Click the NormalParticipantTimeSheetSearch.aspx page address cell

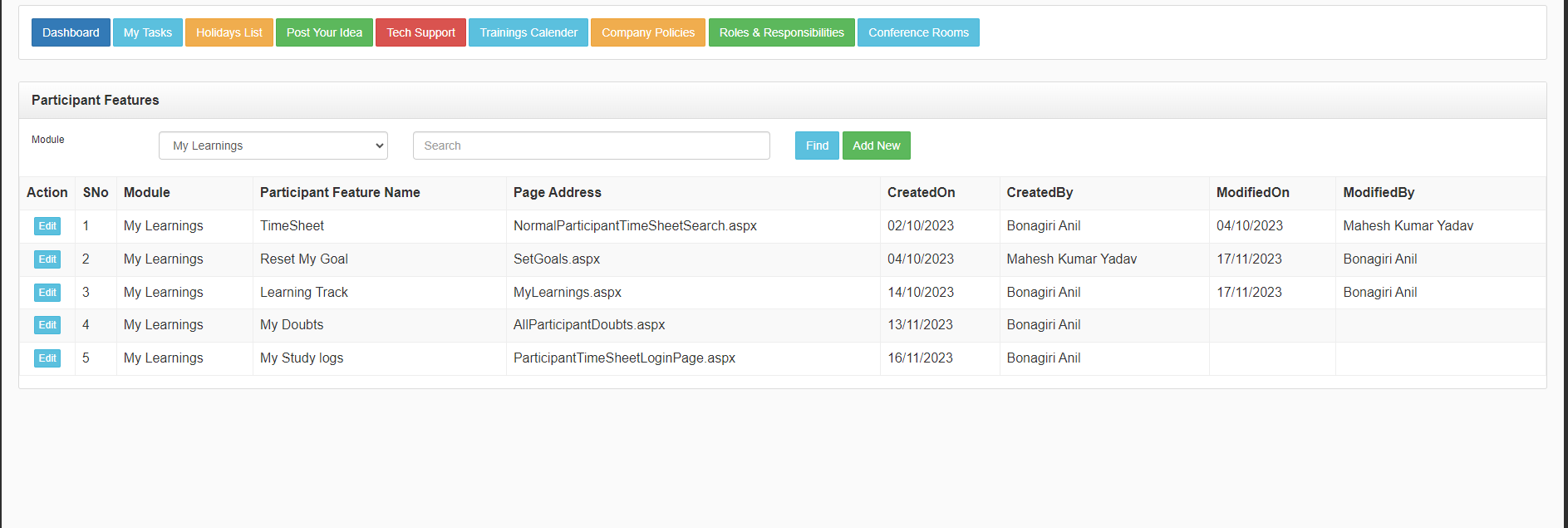[x=635, y=226]
